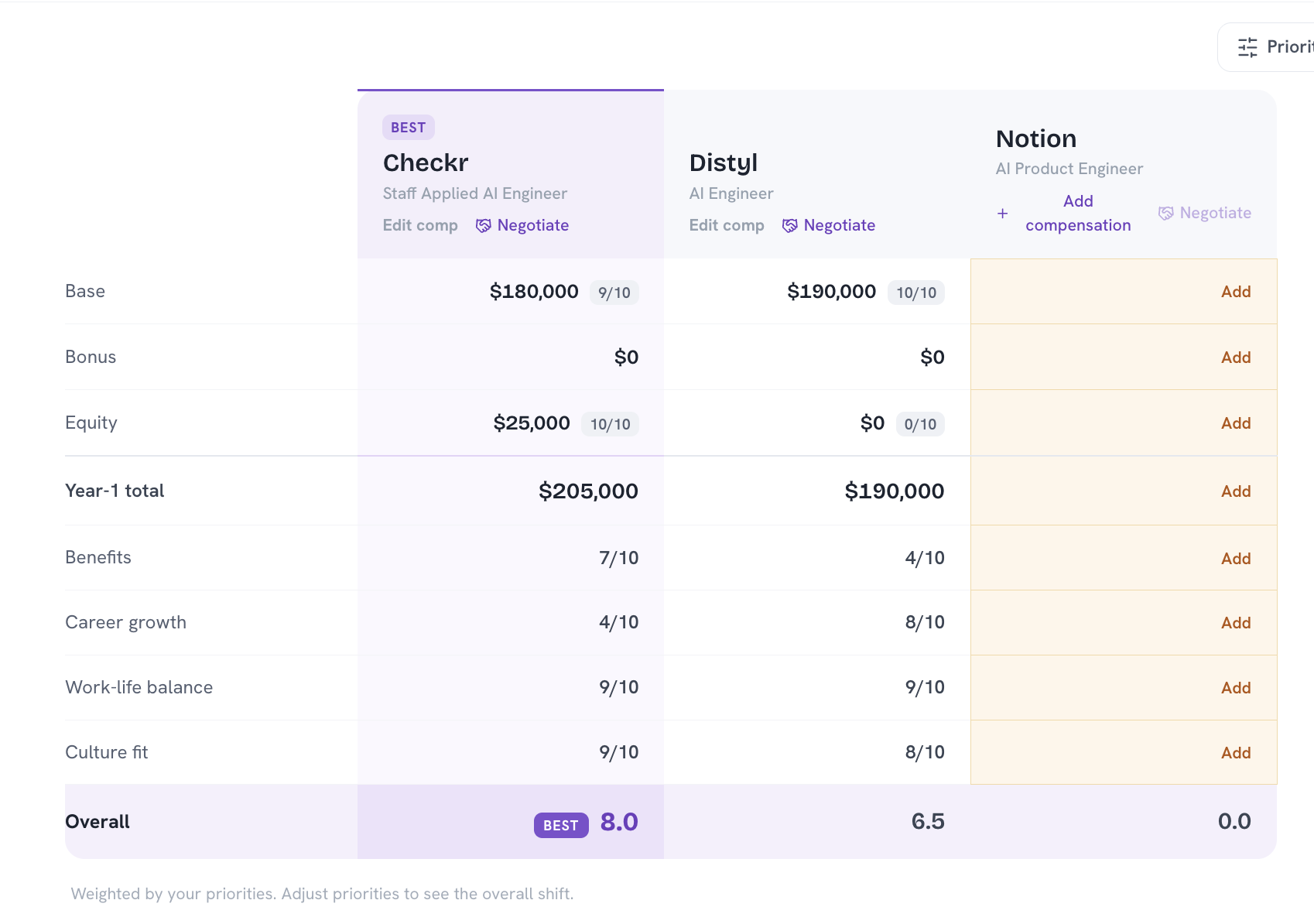
Task: Click the Work-life balance row label
Action: [x=139, y=687]
